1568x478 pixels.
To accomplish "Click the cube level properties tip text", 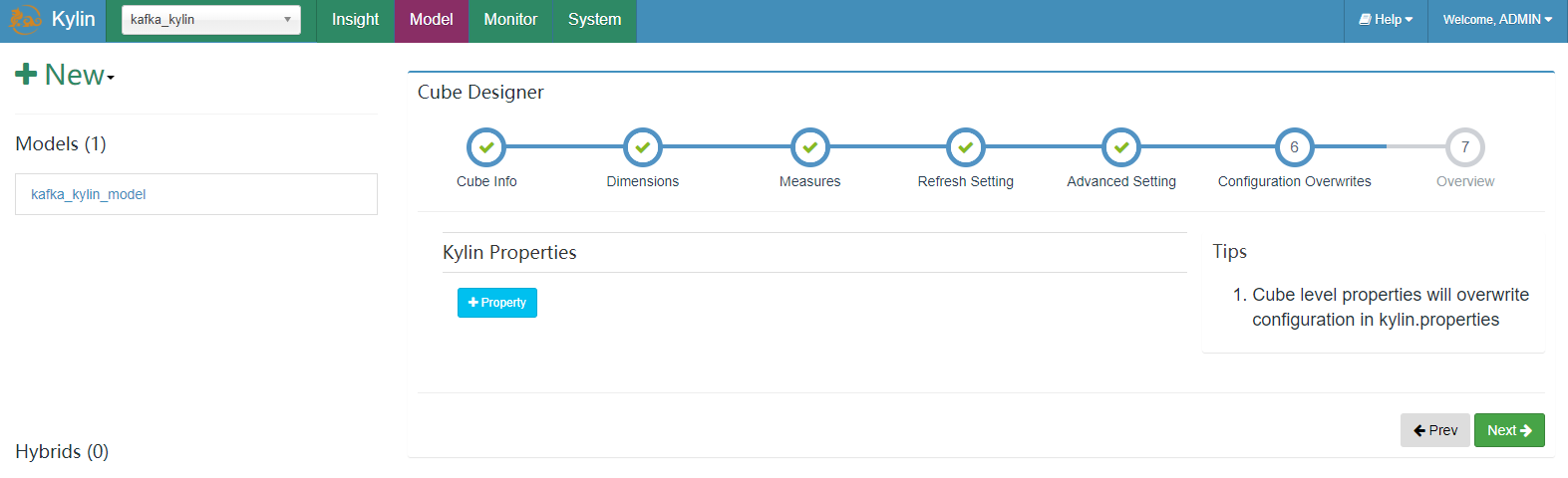I will 1391,307.
